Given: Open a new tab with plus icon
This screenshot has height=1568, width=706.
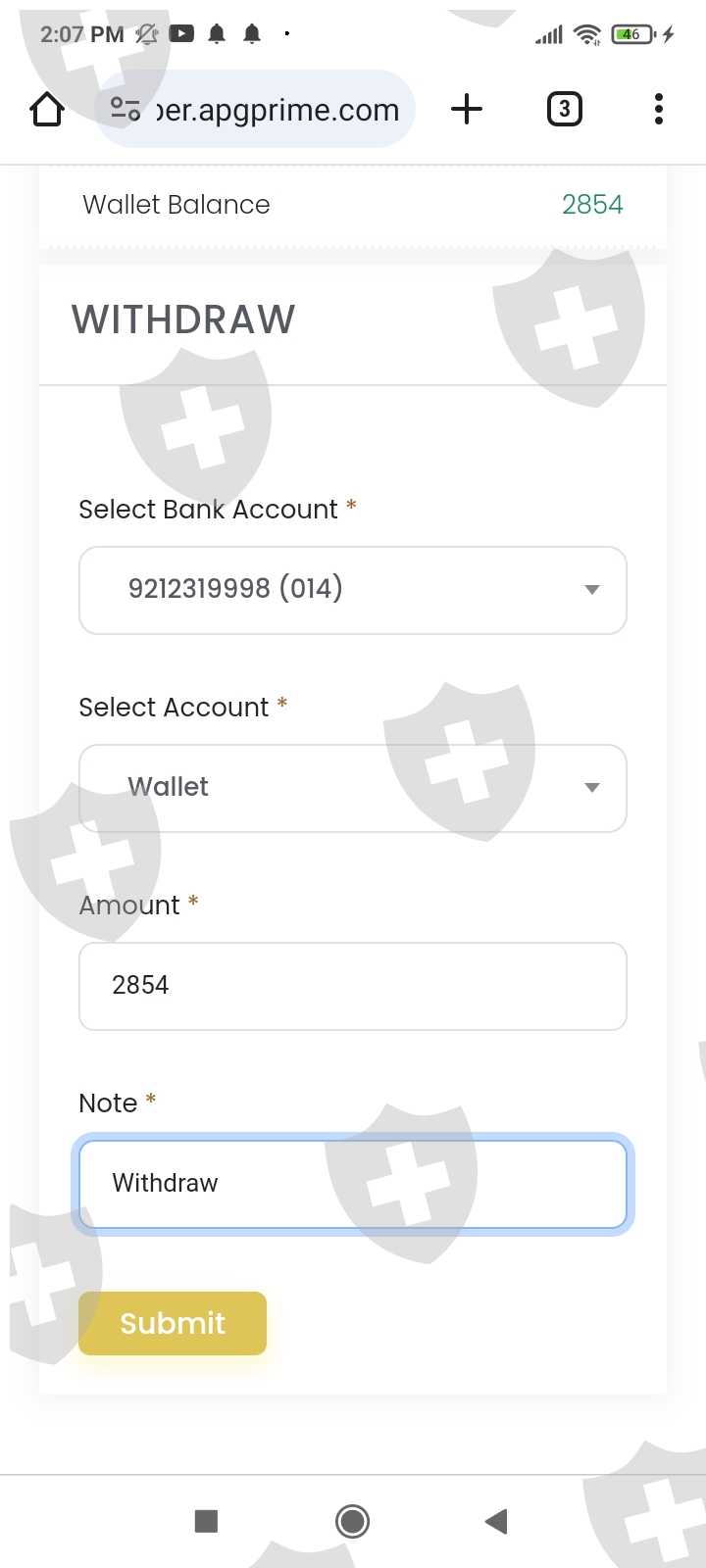Looking at the screenshot, I should (467, 109).
